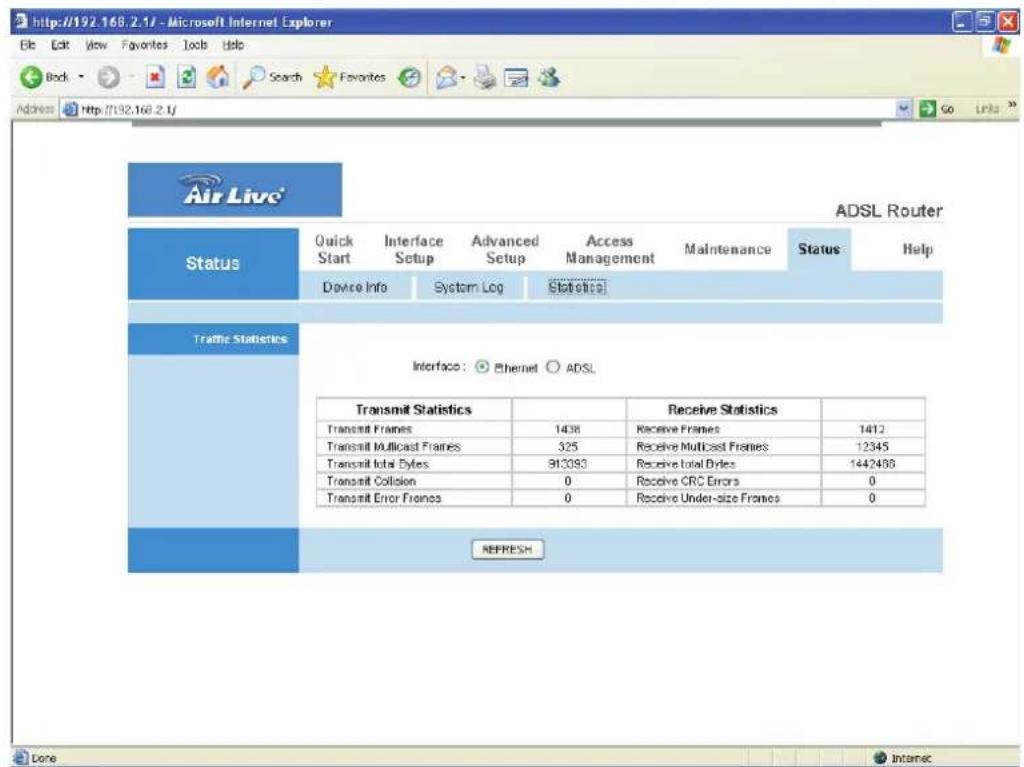Open the Statistics sub-tab

577,287
